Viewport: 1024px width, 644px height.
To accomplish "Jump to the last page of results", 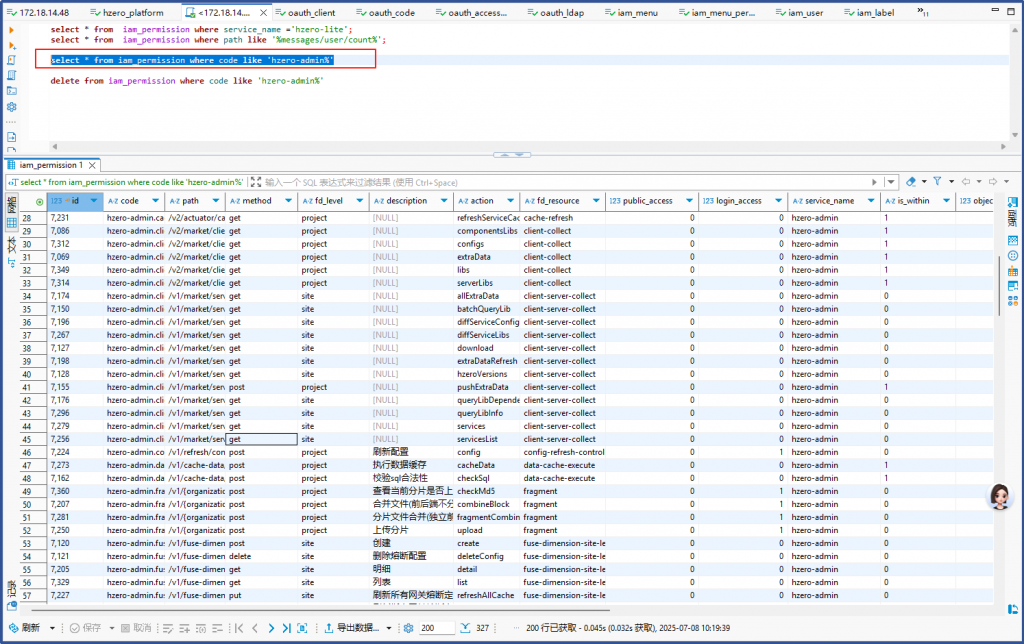I will coord(288,628).
